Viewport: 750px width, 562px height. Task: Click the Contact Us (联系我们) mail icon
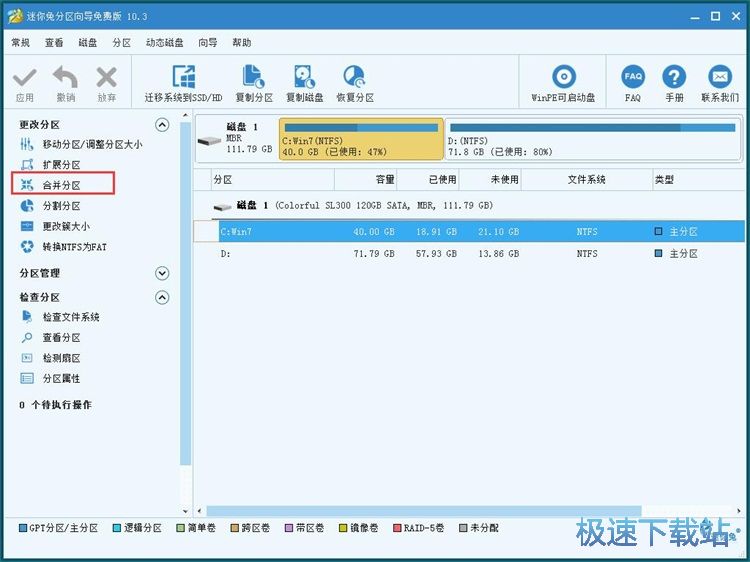pyautogui.click(x=720, y=77)
